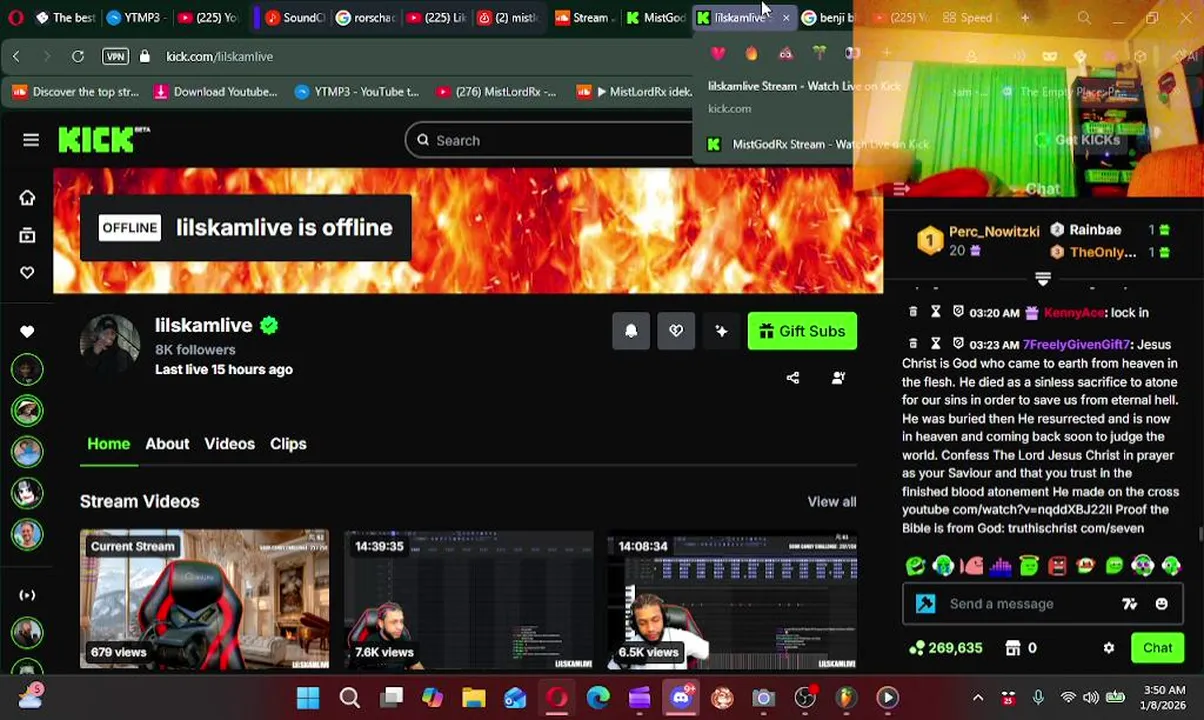Viewport: 1204px width, 720px height.
Task: Open the taskbar volume control
Action: (1091, 698)
